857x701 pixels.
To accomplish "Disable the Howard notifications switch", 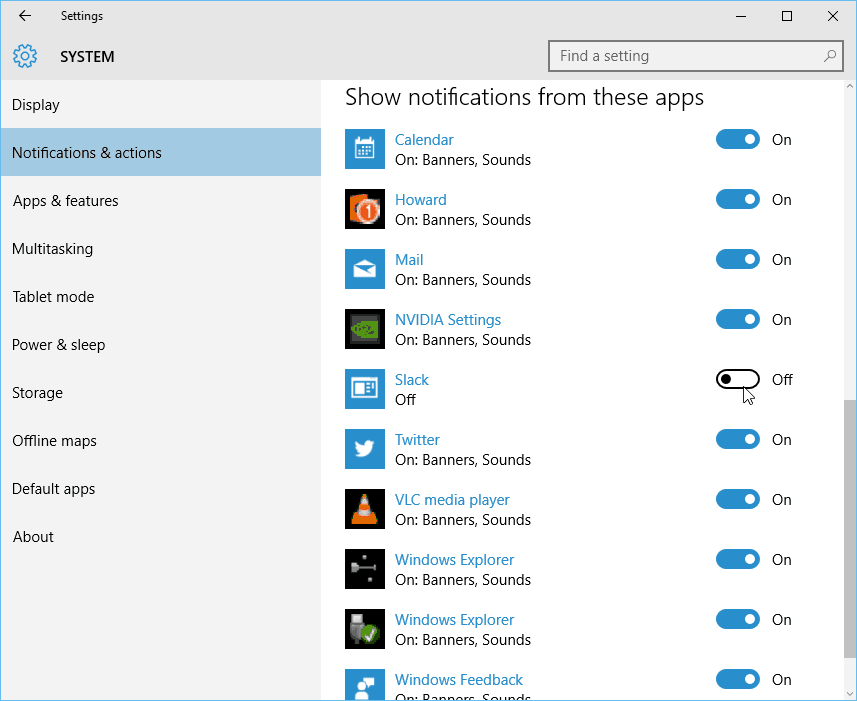I will pos(738,199).
